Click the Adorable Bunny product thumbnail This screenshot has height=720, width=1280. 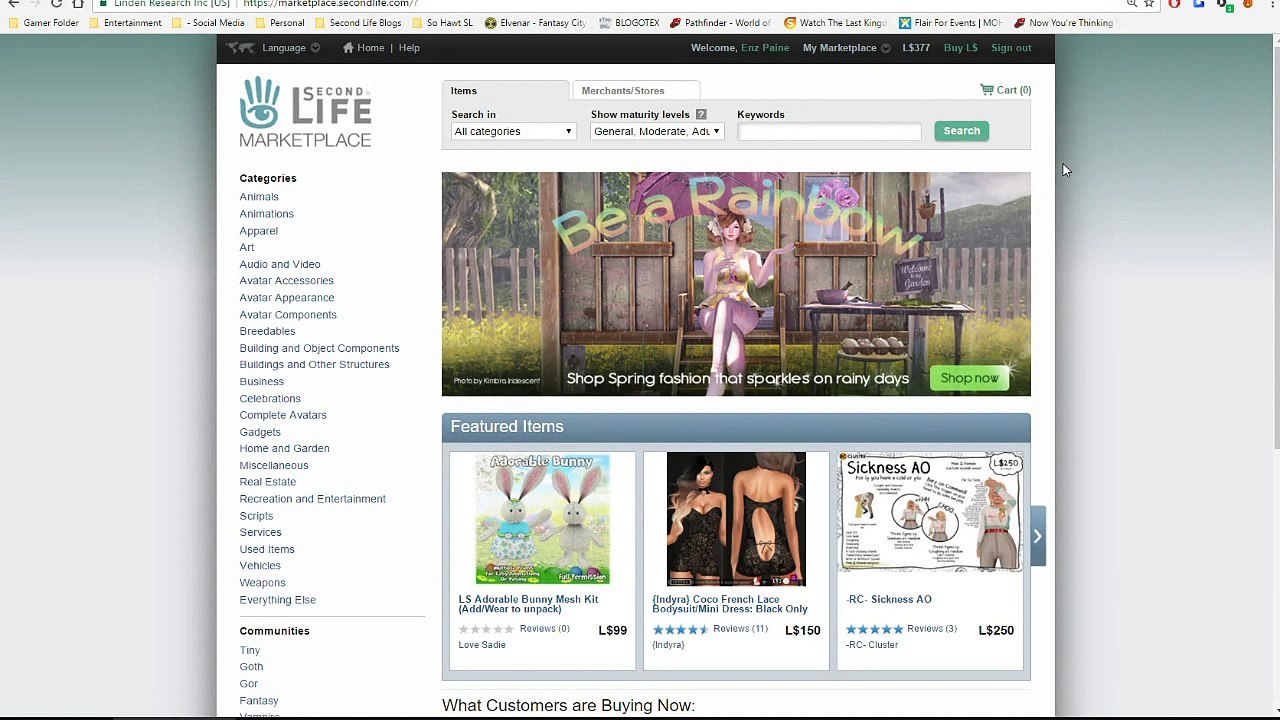click(x=542, y=519)
